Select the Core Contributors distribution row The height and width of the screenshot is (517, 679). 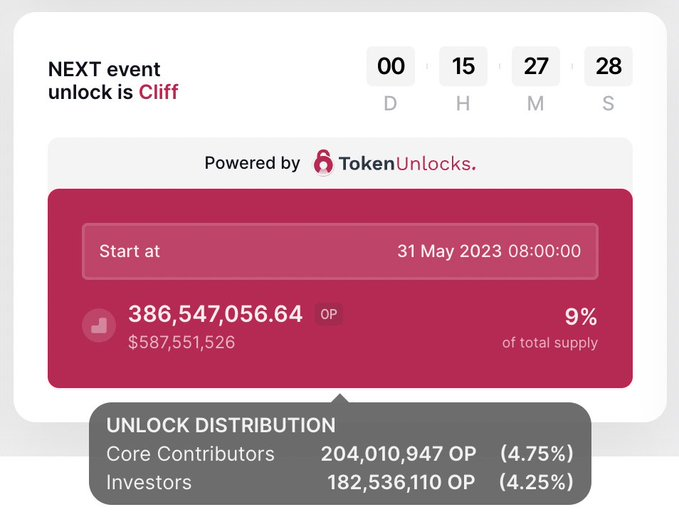click(340, 454)
